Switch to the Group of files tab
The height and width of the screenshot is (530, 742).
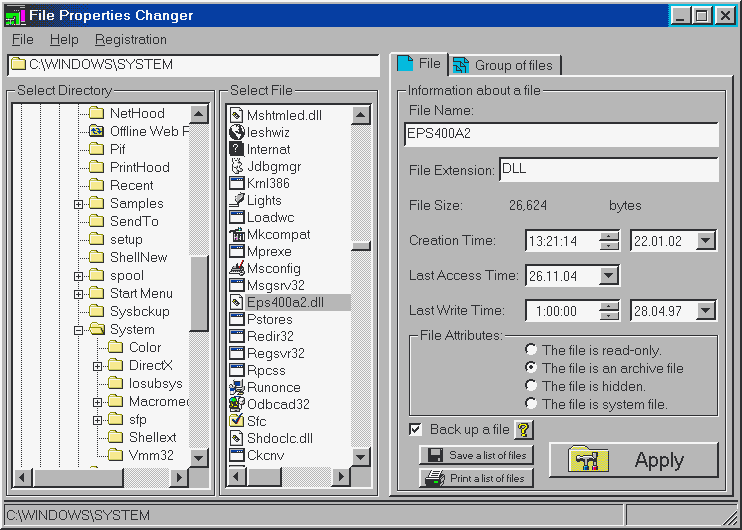click(504, 65)
